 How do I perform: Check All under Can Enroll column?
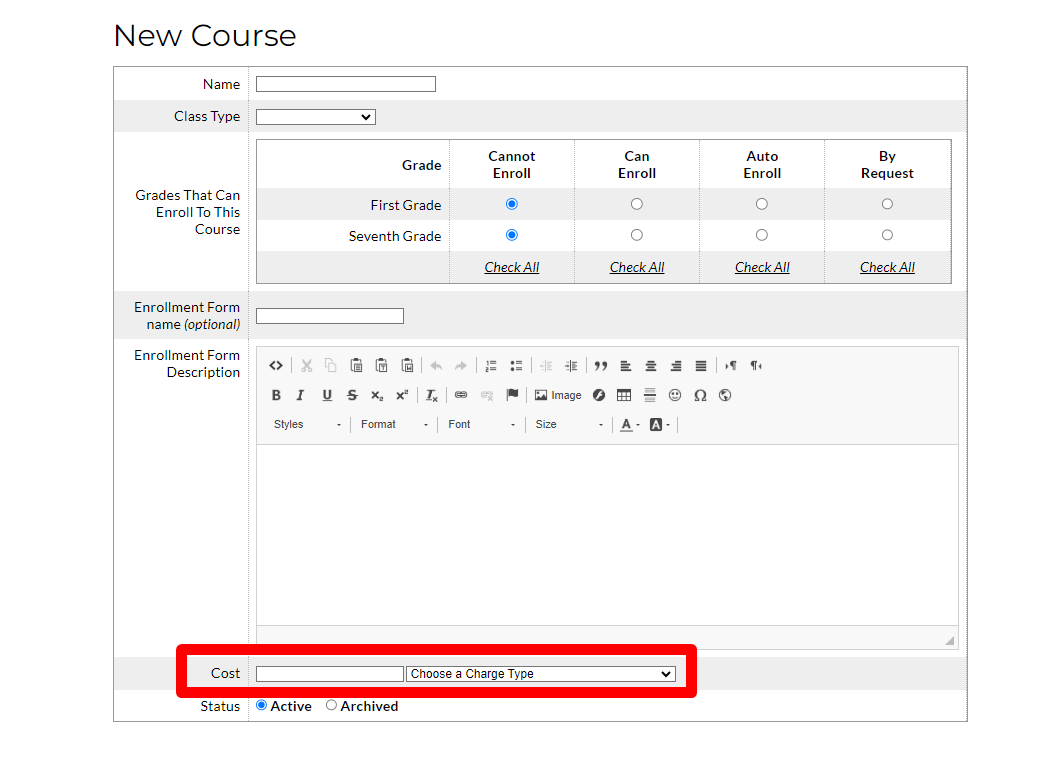tap(637, 267)
